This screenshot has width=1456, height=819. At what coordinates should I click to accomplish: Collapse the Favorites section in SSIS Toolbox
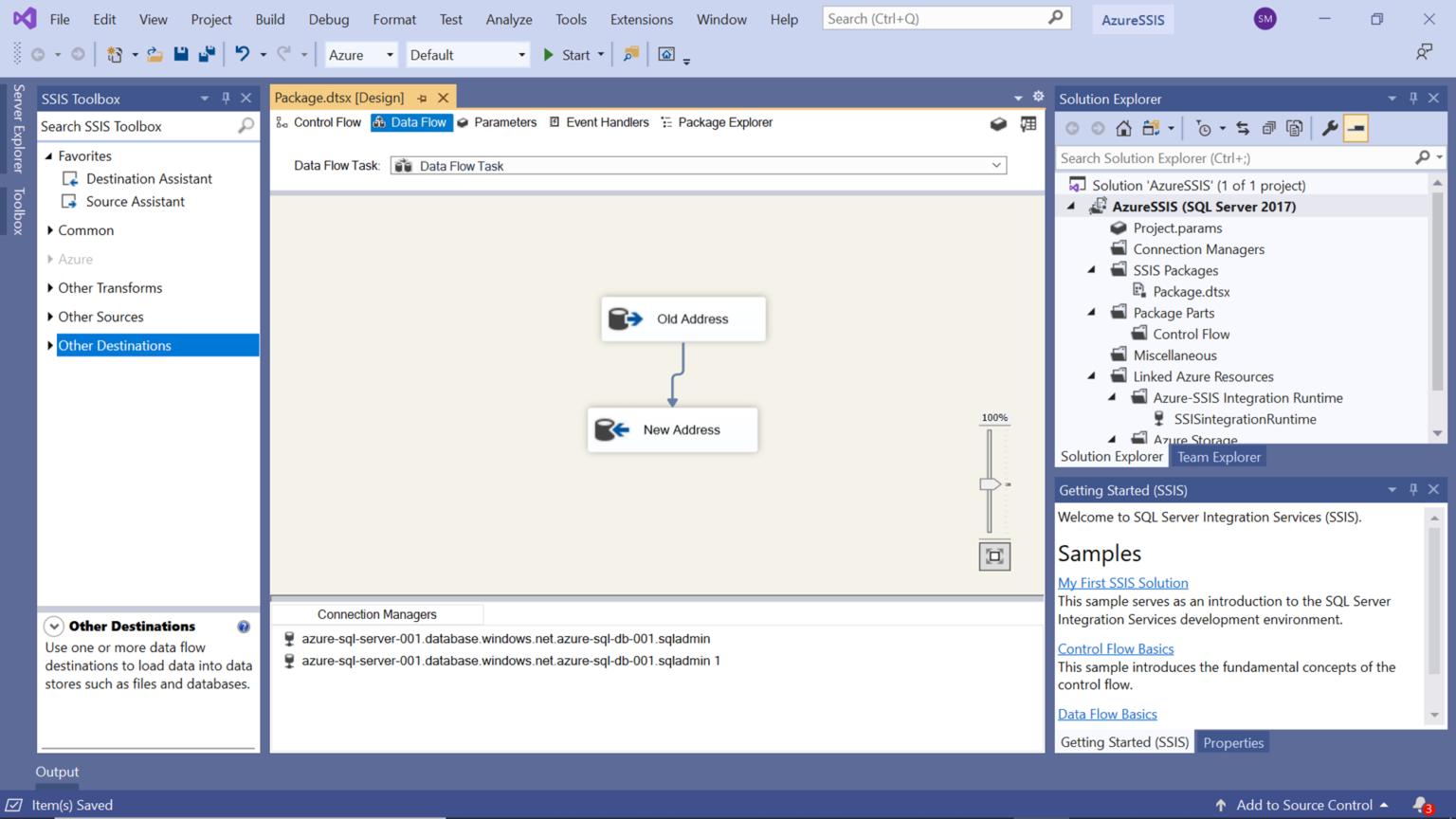coord(49,155)
